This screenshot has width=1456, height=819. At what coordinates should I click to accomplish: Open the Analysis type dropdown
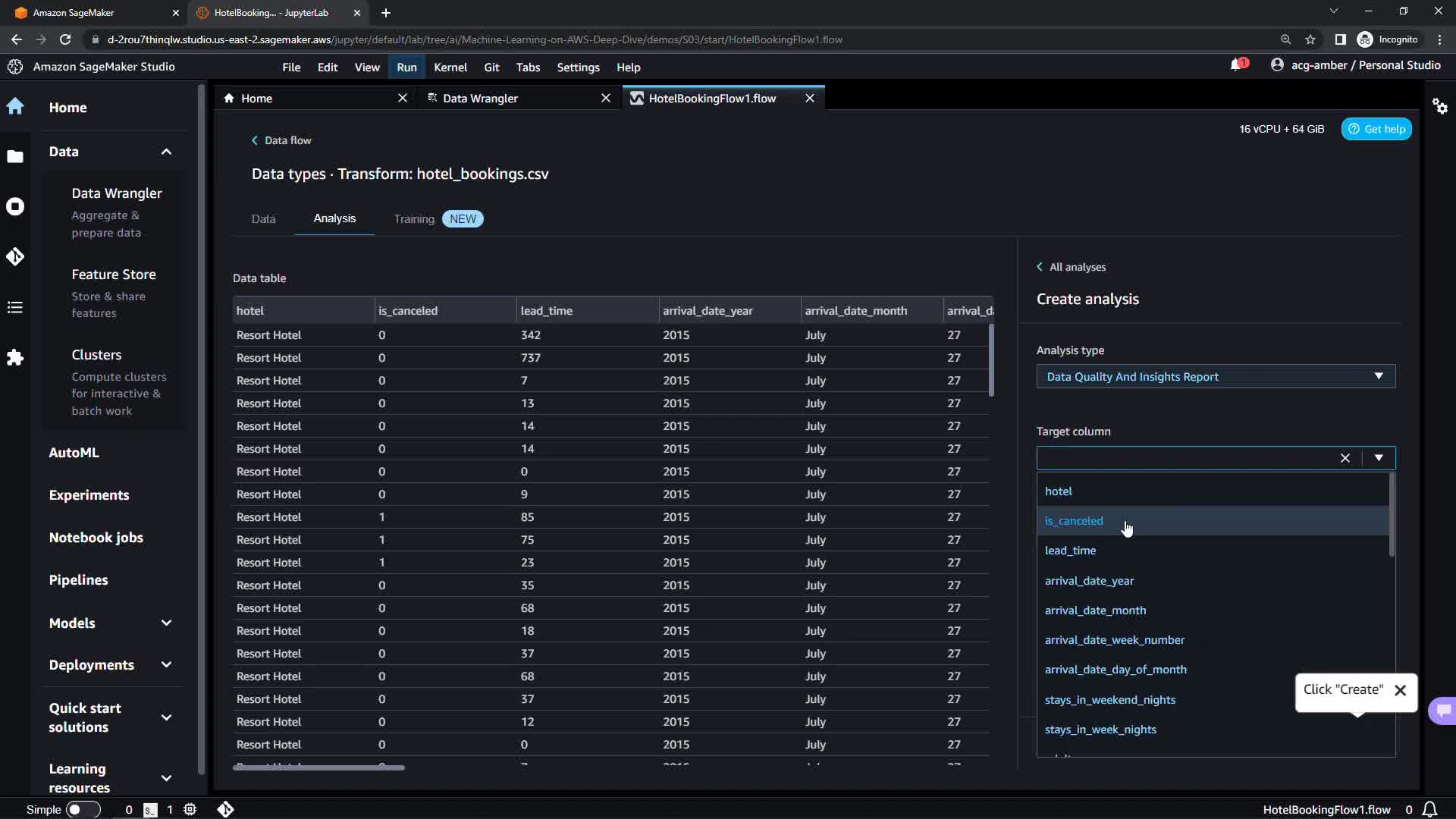(x=1215, y=377)
